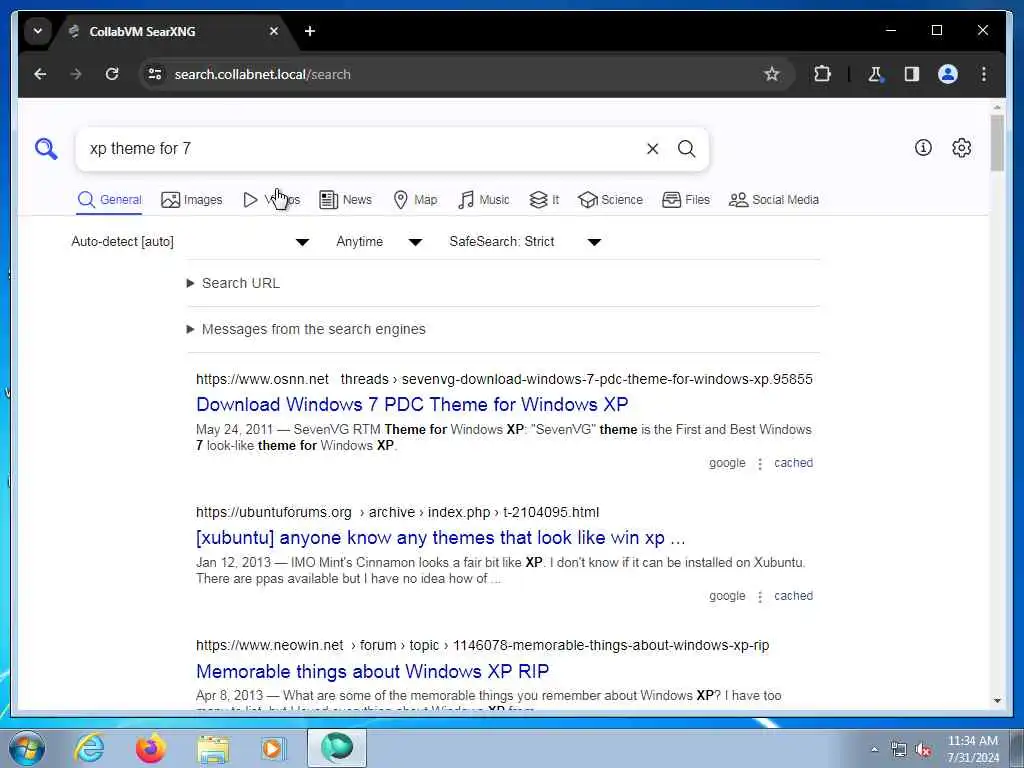
Task: Open xubuntu themes look like win xp result
Action: [441, 537]
